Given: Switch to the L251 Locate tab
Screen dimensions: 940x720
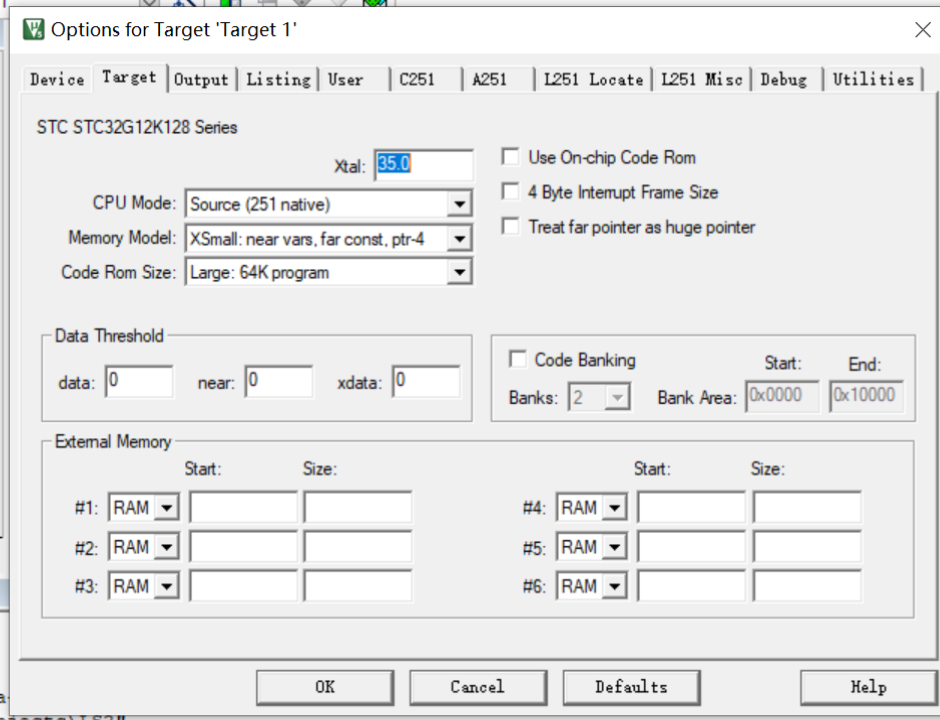Looking at the screenshot, I should point(593,80).
